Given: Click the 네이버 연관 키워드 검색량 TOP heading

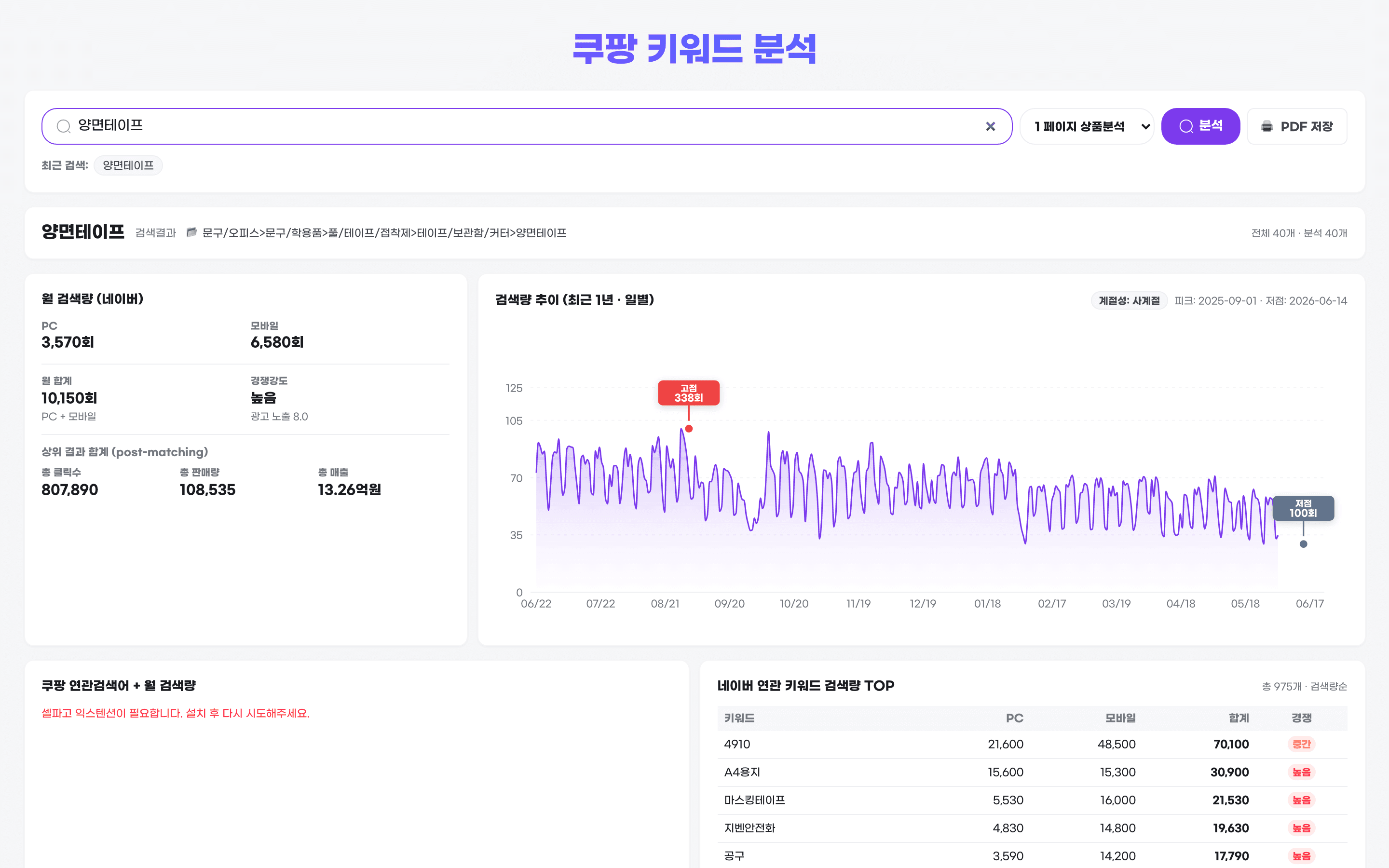Looking at the screenshot, I should tap(806, 686).
